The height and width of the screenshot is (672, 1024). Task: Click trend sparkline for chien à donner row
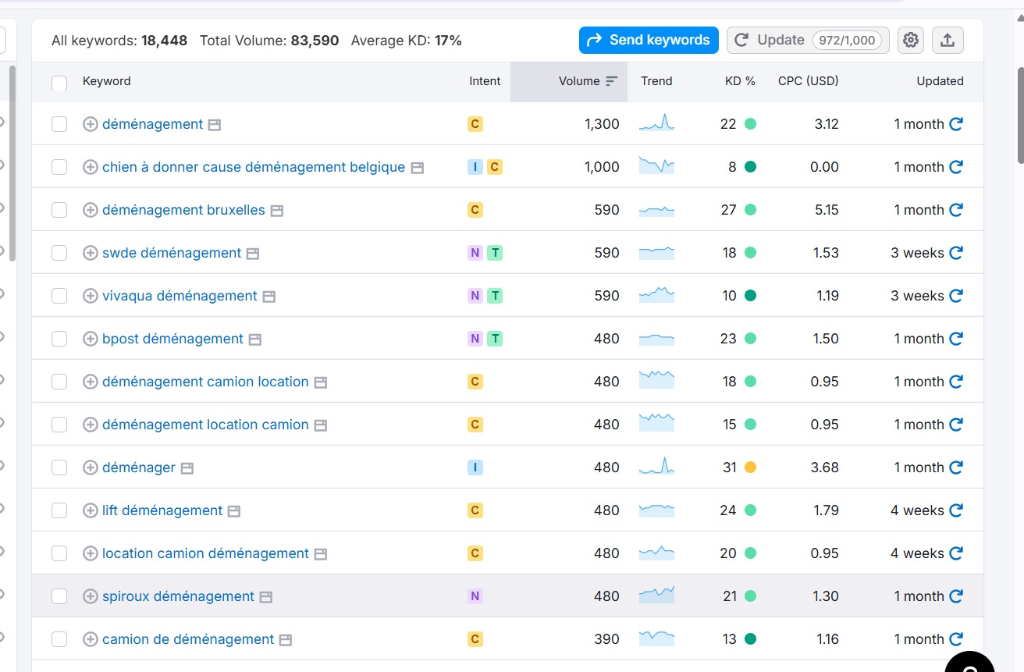pyautogui.click(x=656, y=167)
